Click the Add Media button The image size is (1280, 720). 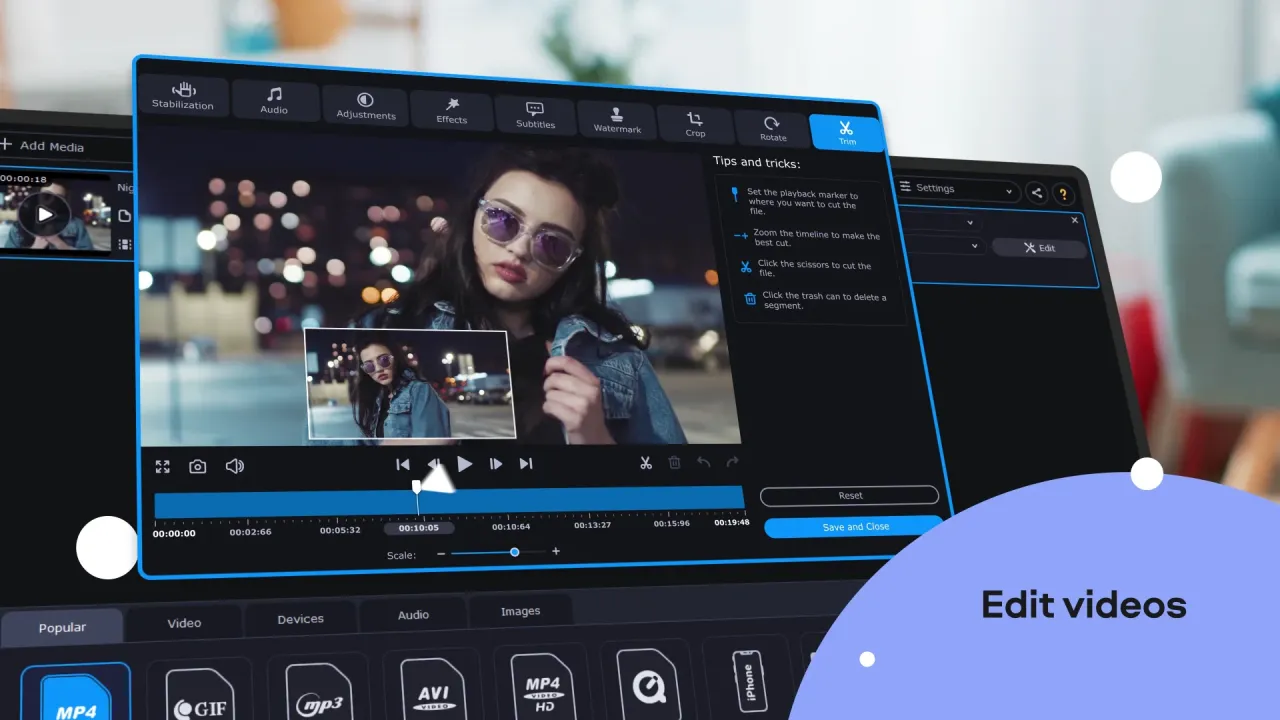tap(43, 146)
